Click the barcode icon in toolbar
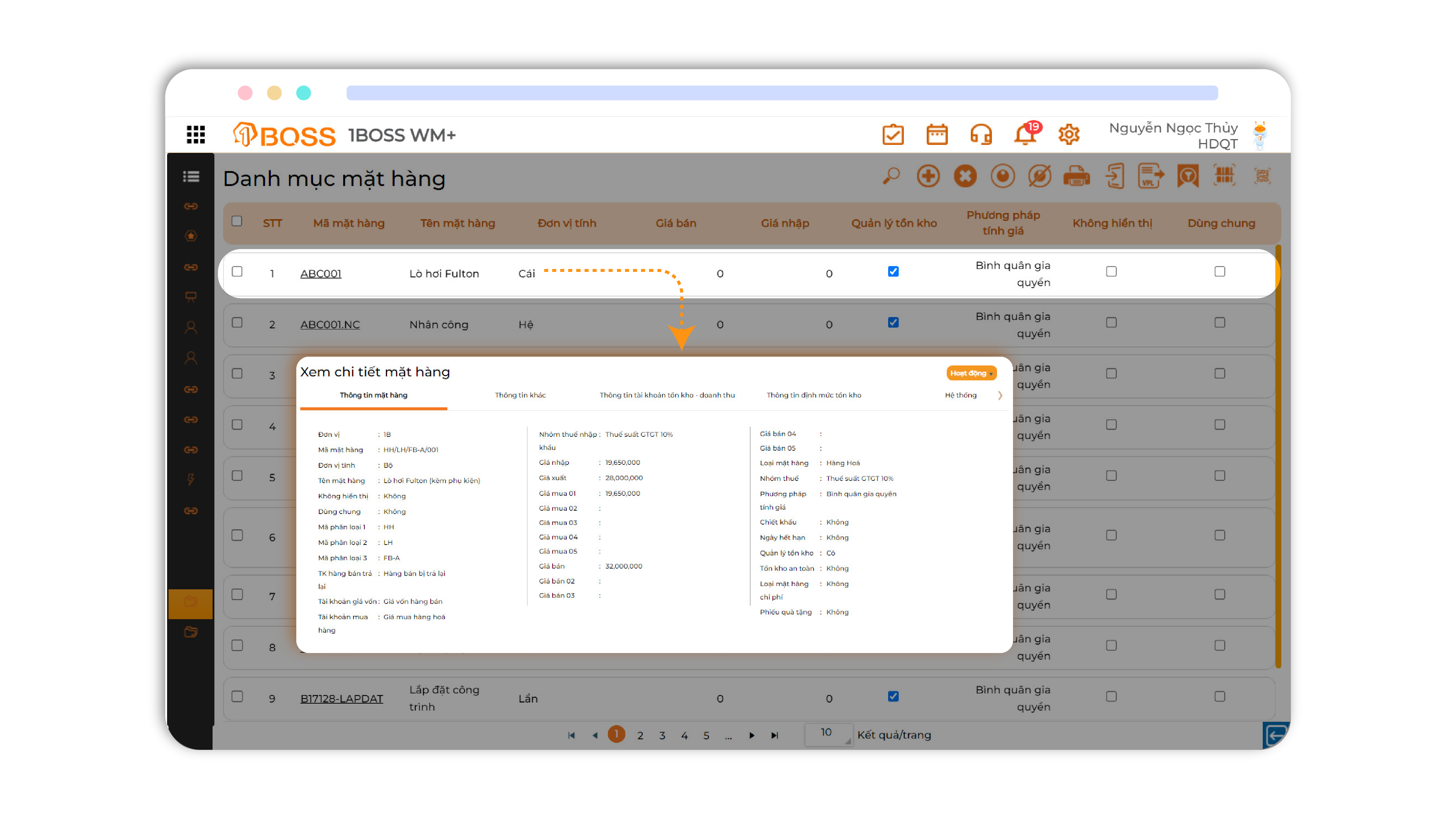 click(x=1224, y=176)
